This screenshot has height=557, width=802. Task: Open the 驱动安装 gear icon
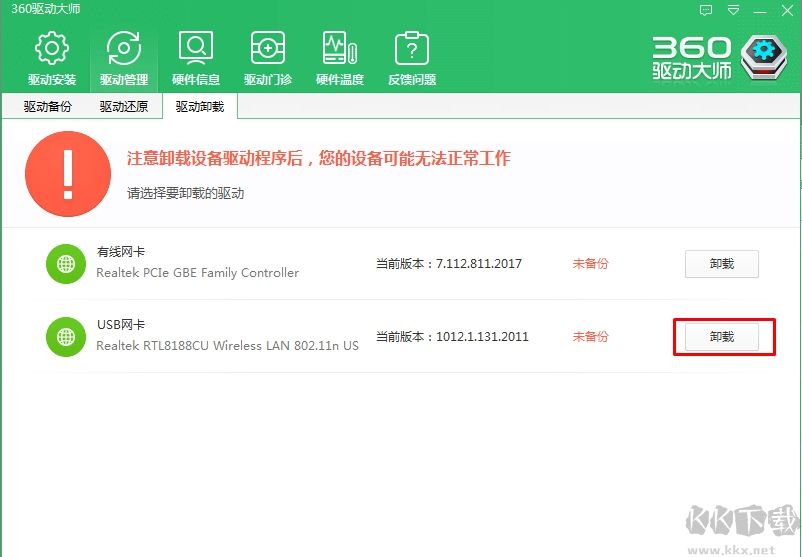point(51,49)
